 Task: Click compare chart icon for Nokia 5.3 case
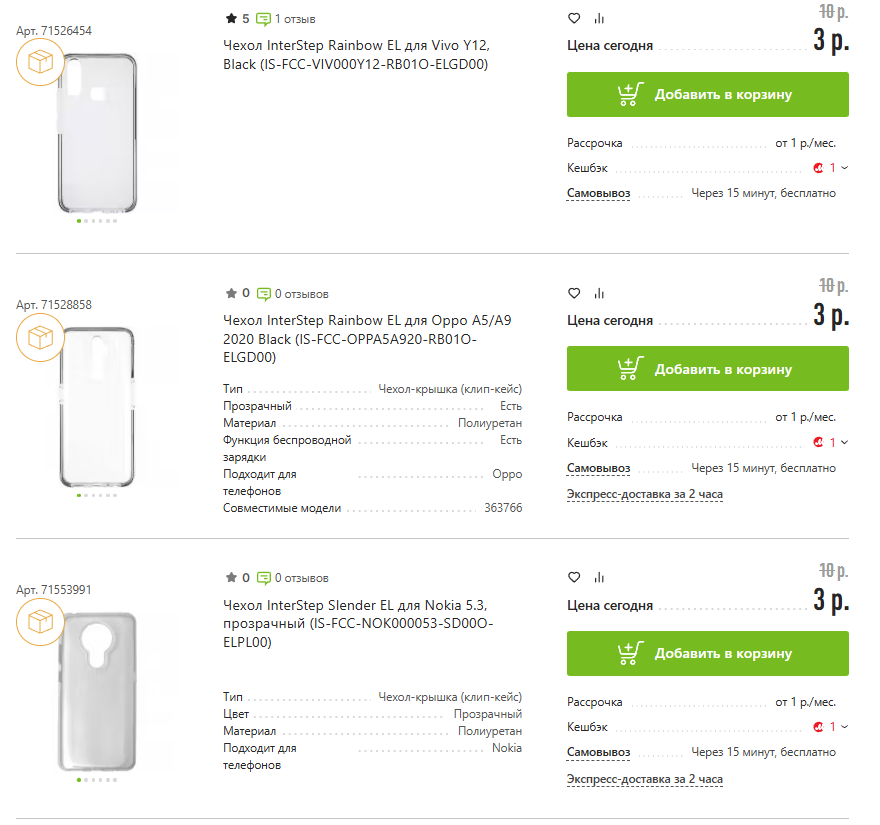tap(599, 577)
